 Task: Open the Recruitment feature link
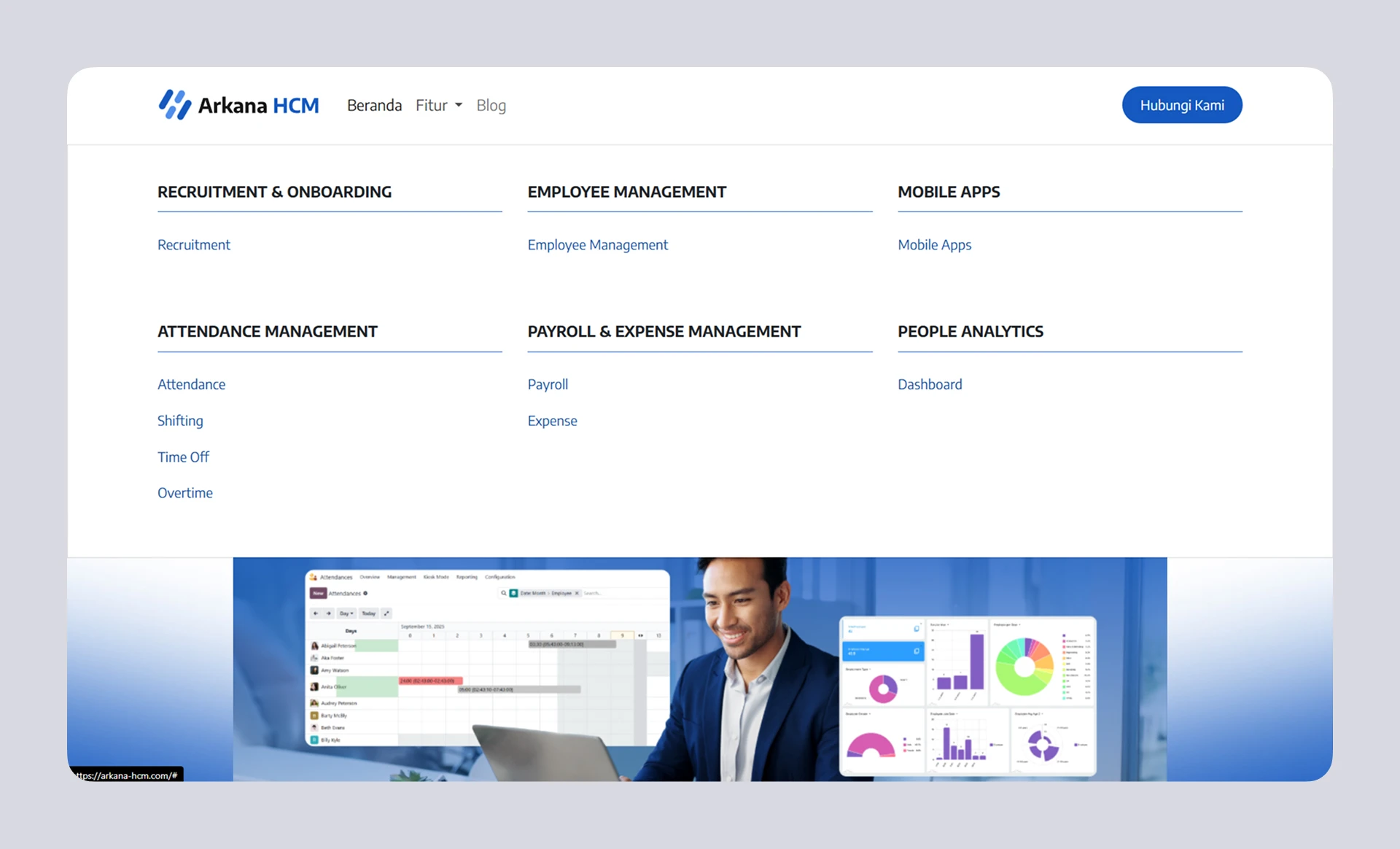pos(194,244)
